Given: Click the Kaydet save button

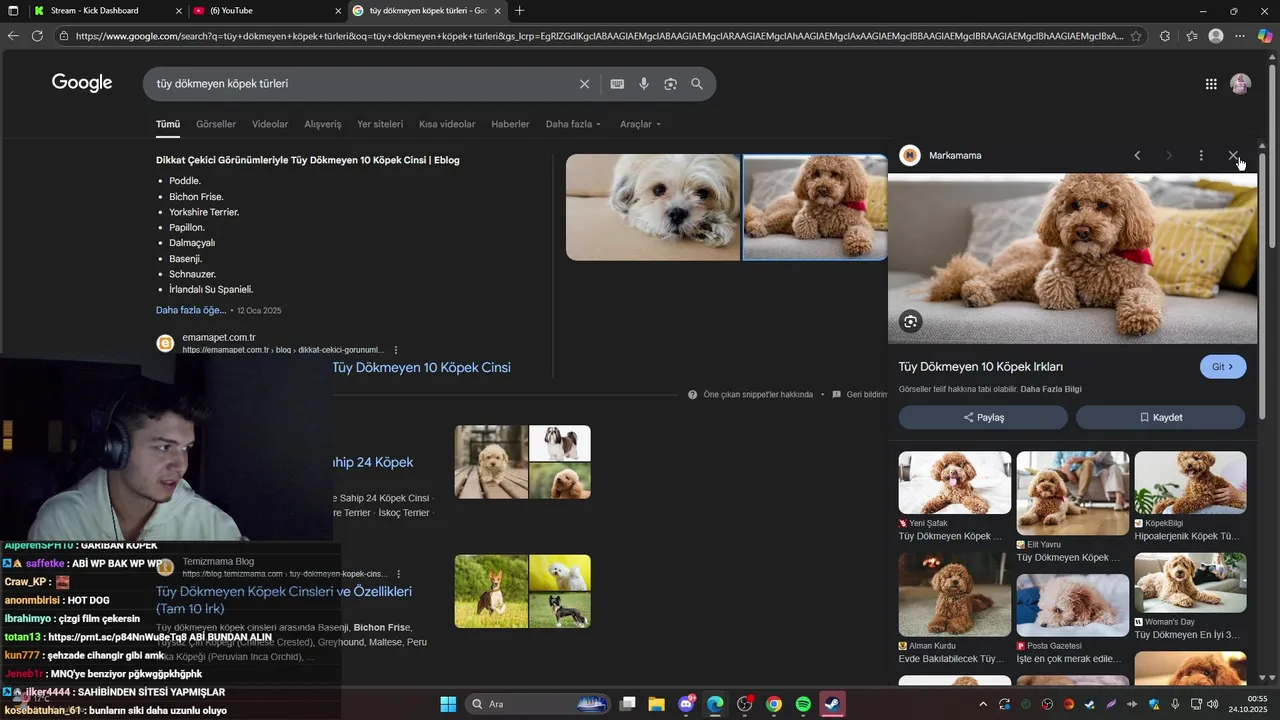Looking at the screenshot, I should click(x=1161, y=417).
